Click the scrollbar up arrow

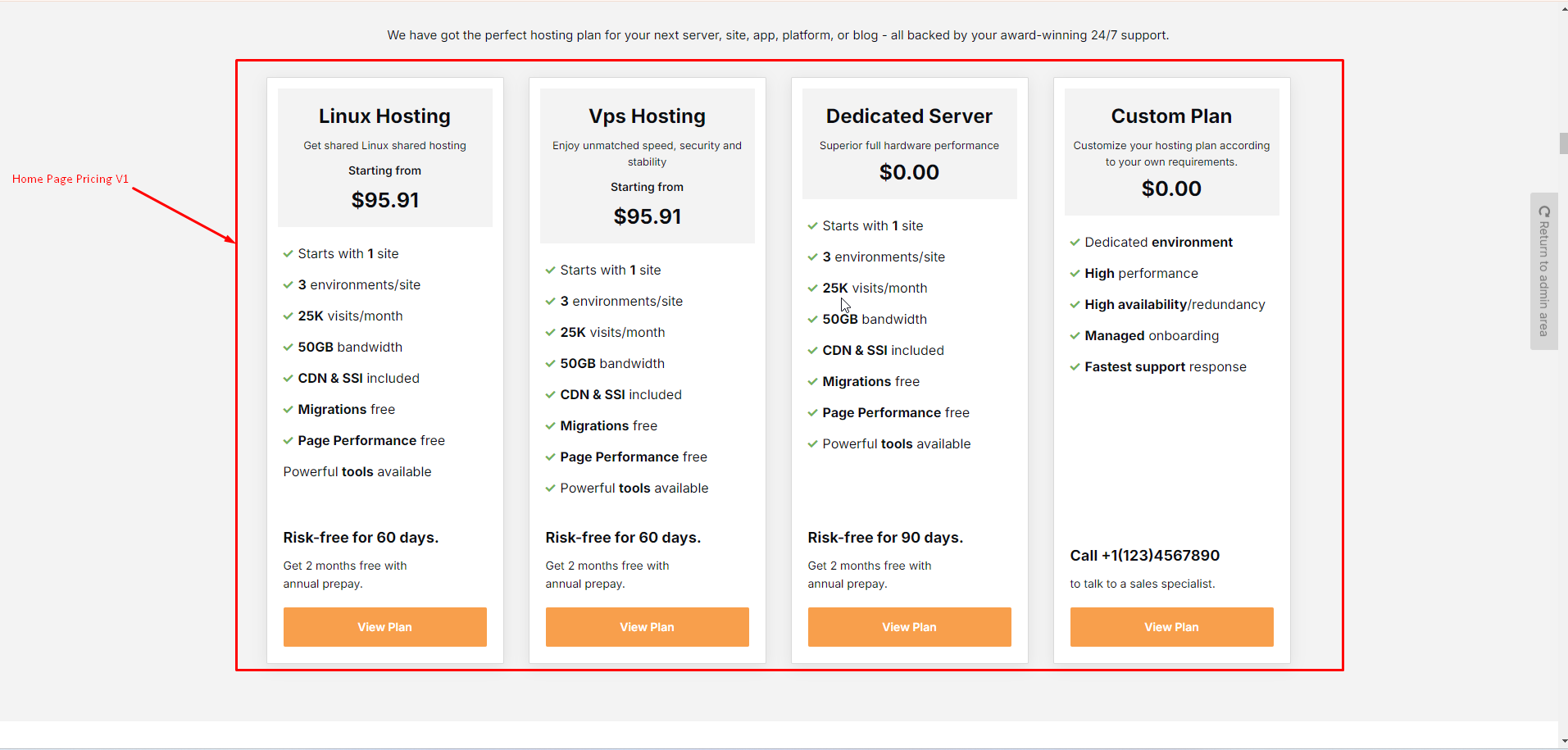point(1564,8)
